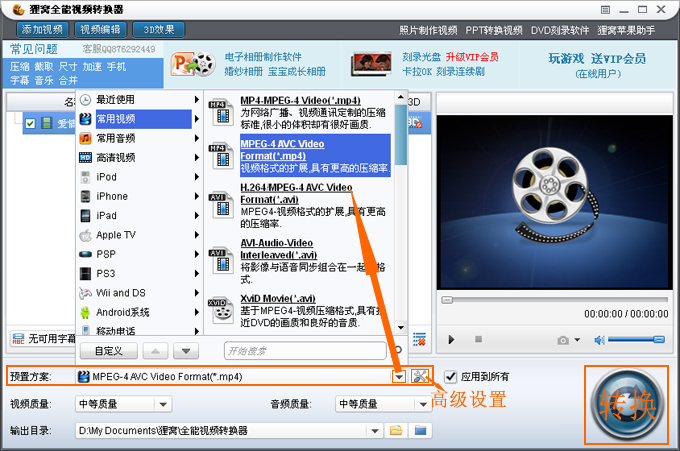680x451 pixels.
Task: Select Apple TV device category
Action: point(139,235)
